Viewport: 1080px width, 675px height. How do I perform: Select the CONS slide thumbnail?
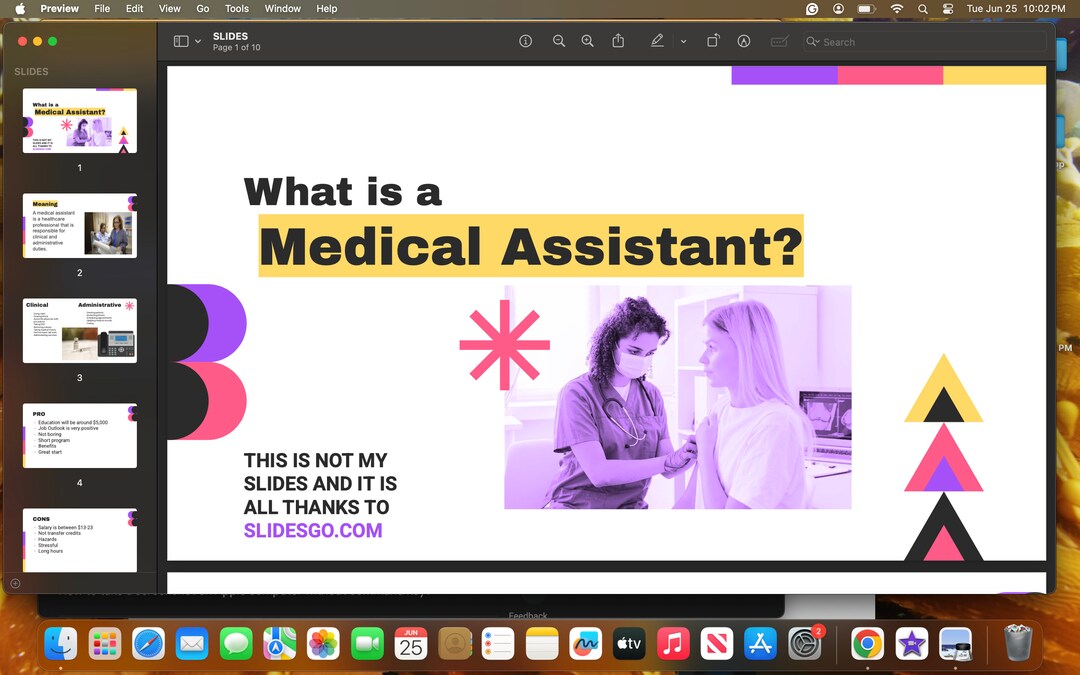79,539
